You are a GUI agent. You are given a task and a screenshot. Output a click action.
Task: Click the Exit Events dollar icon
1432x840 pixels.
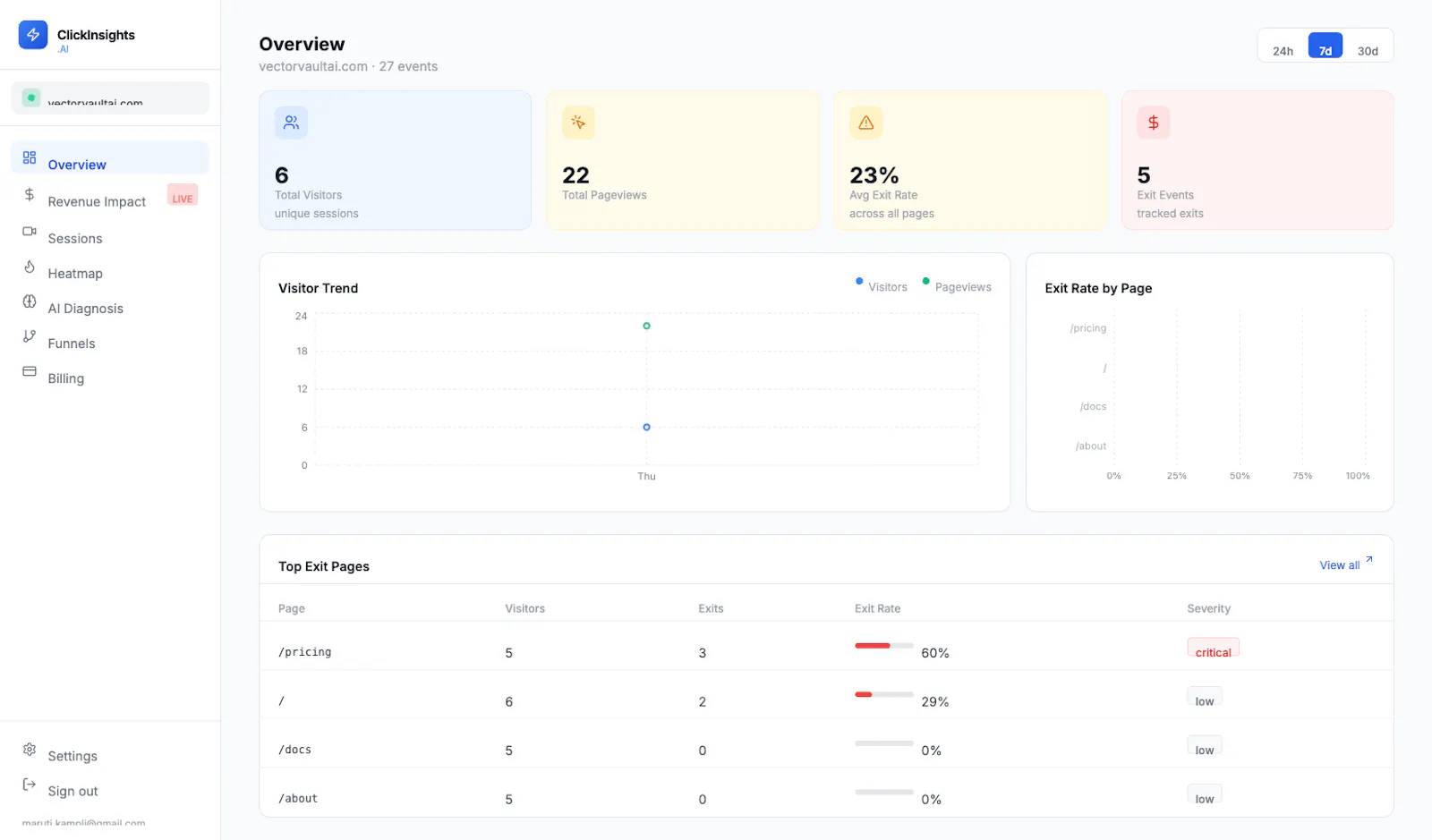point(1153,123)
